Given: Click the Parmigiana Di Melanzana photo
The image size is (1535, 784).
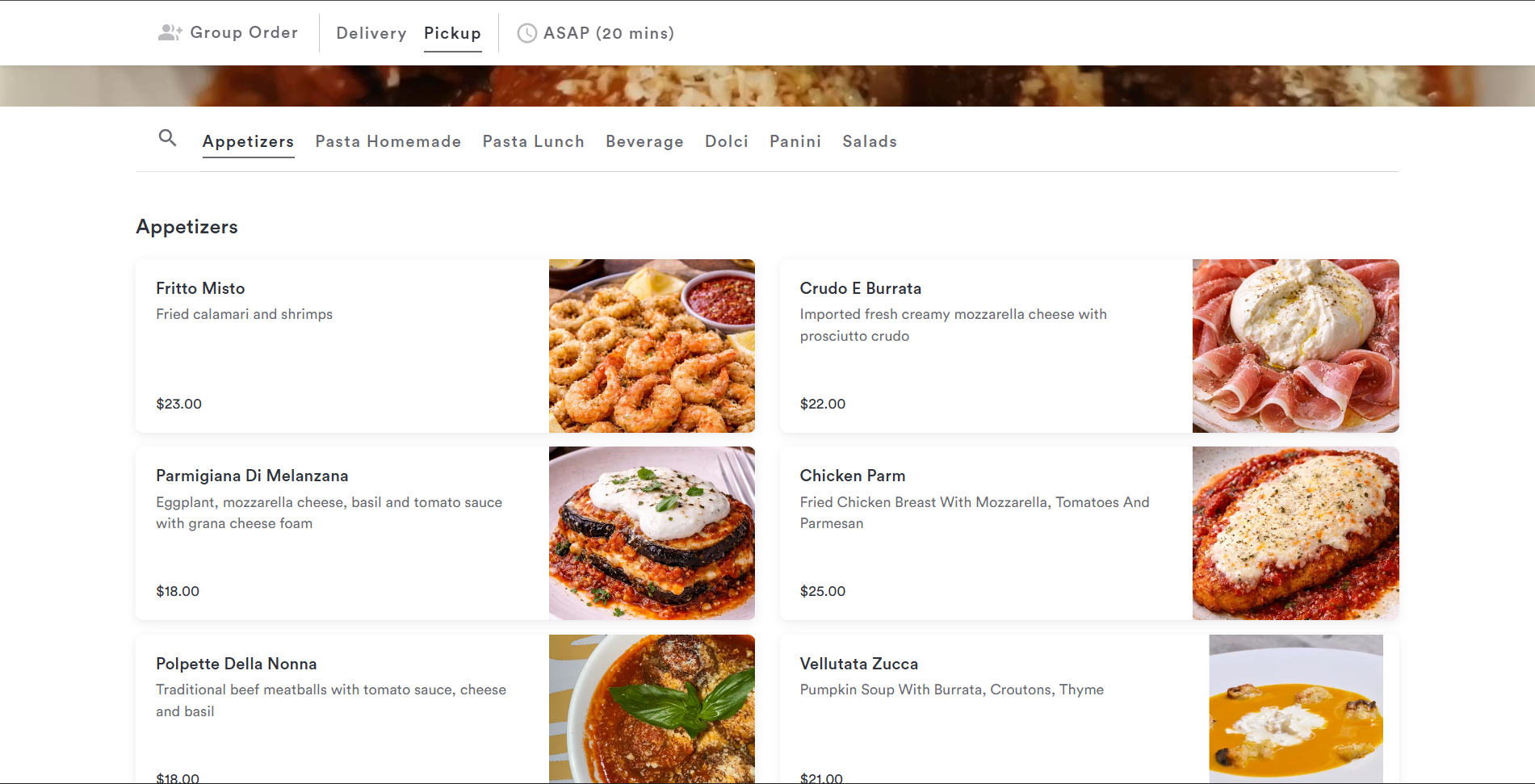Looking at the screenshot, I should (x=652, y=533).
